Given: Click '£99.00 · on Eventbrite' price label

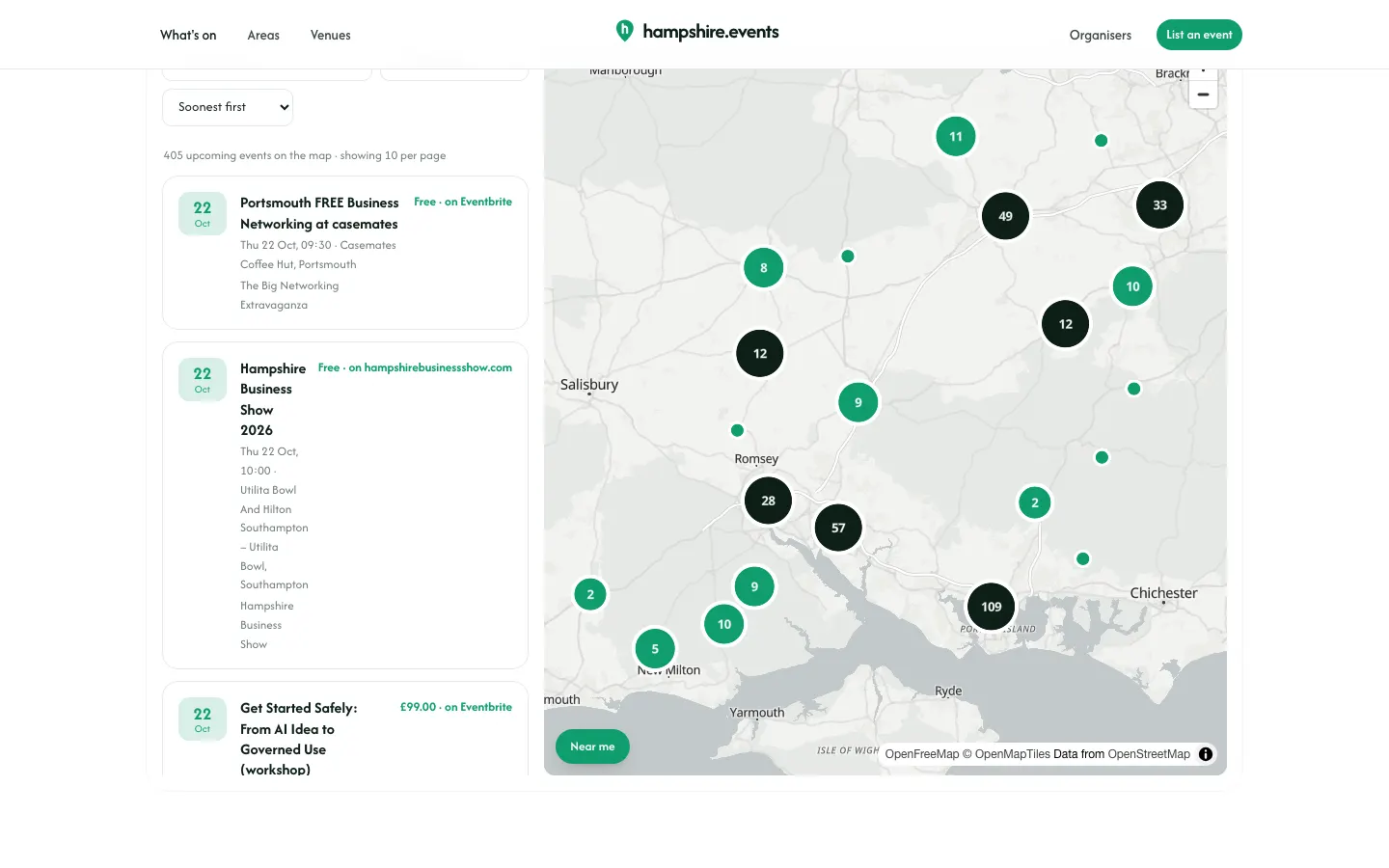Looking at the screenshot, I should pyautogui.click(x=456, y=707).
